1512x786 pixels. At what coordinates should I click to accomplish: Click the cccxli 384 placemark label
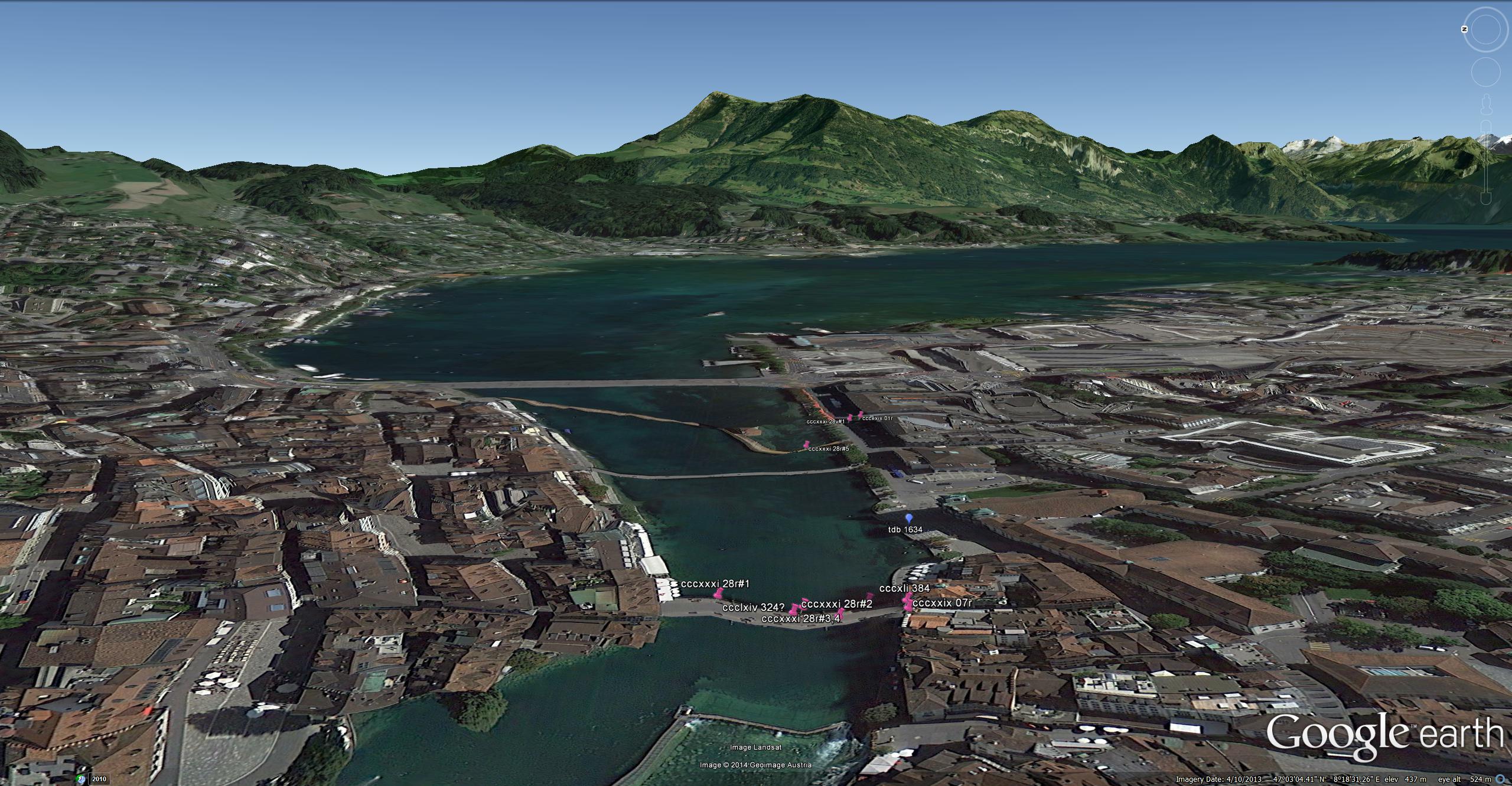[x=904, y=588]
